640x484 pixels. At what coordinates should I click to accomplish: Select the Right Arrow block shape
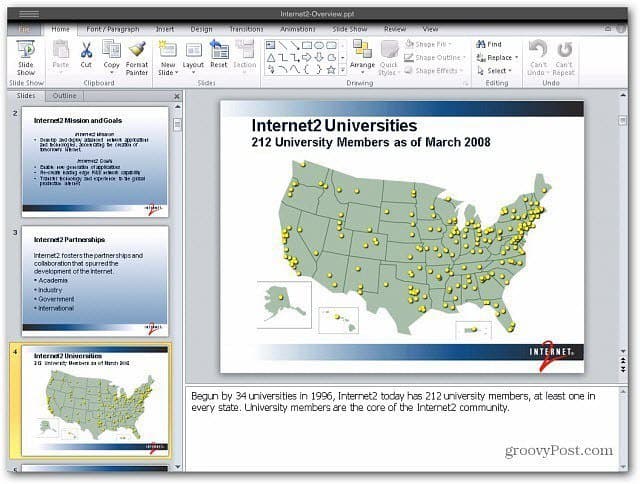[x=307, y=58]
